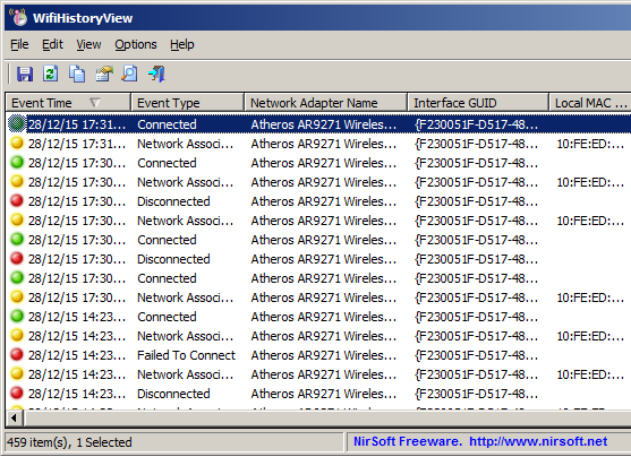The width and height of the screenshot is (631, 456).
Task: Click the Refresh toolbar icon
Action: coord(51,74)
